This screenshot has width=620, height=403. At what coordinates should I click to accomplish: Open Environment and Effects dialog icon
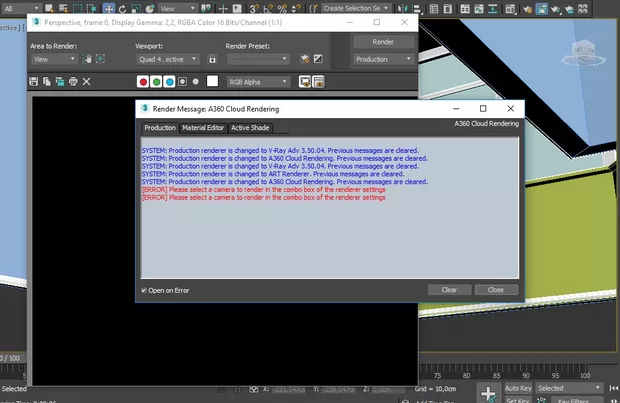click(x=318, y=59)
